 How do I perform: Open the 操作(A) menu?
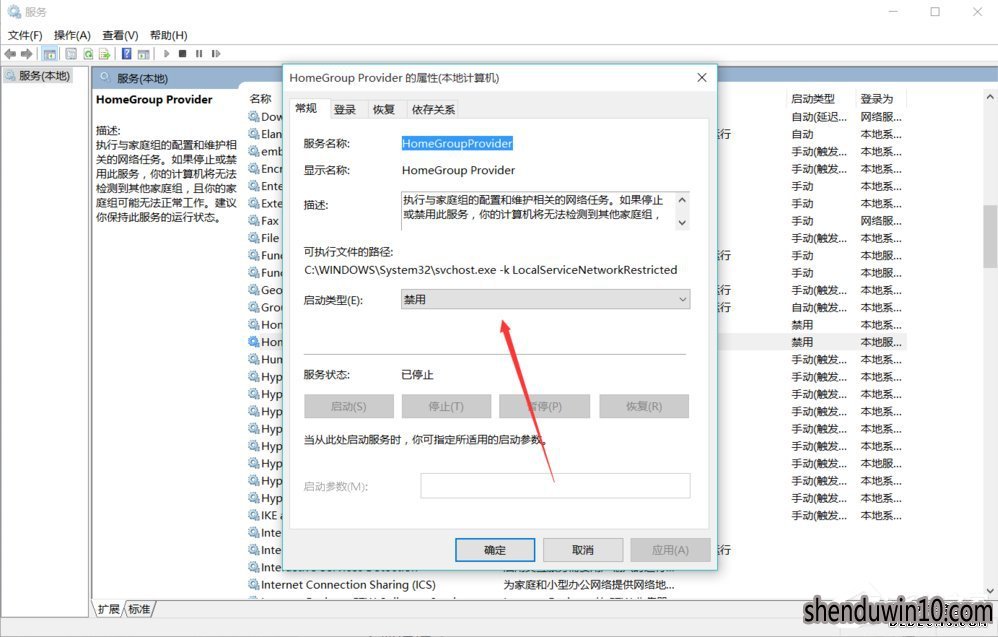[x=72, y=35]
